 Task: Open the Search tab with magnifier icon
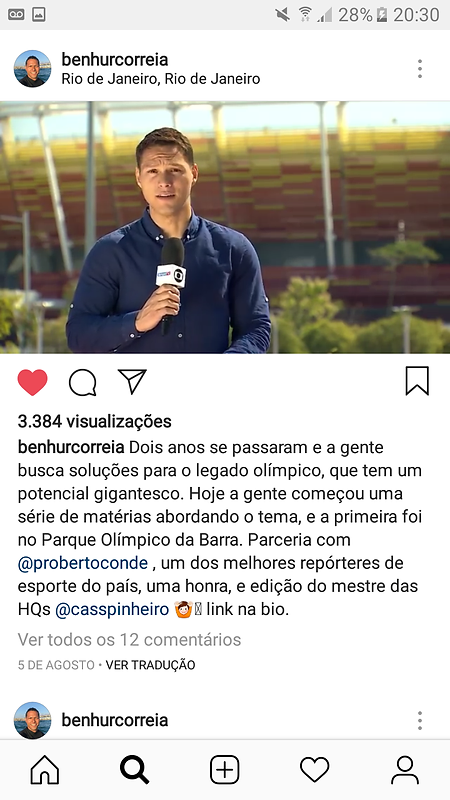click(x=135, y=770)
